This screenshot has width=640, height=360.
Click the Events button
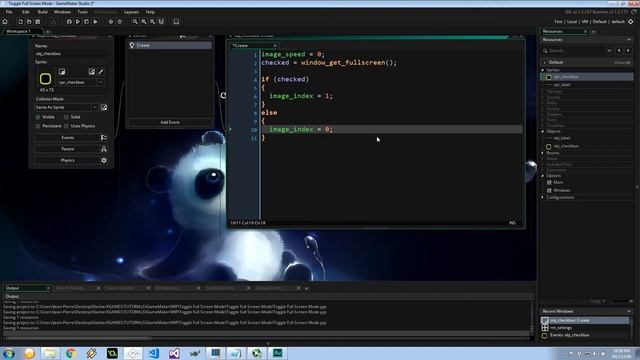tap(67, 138)
